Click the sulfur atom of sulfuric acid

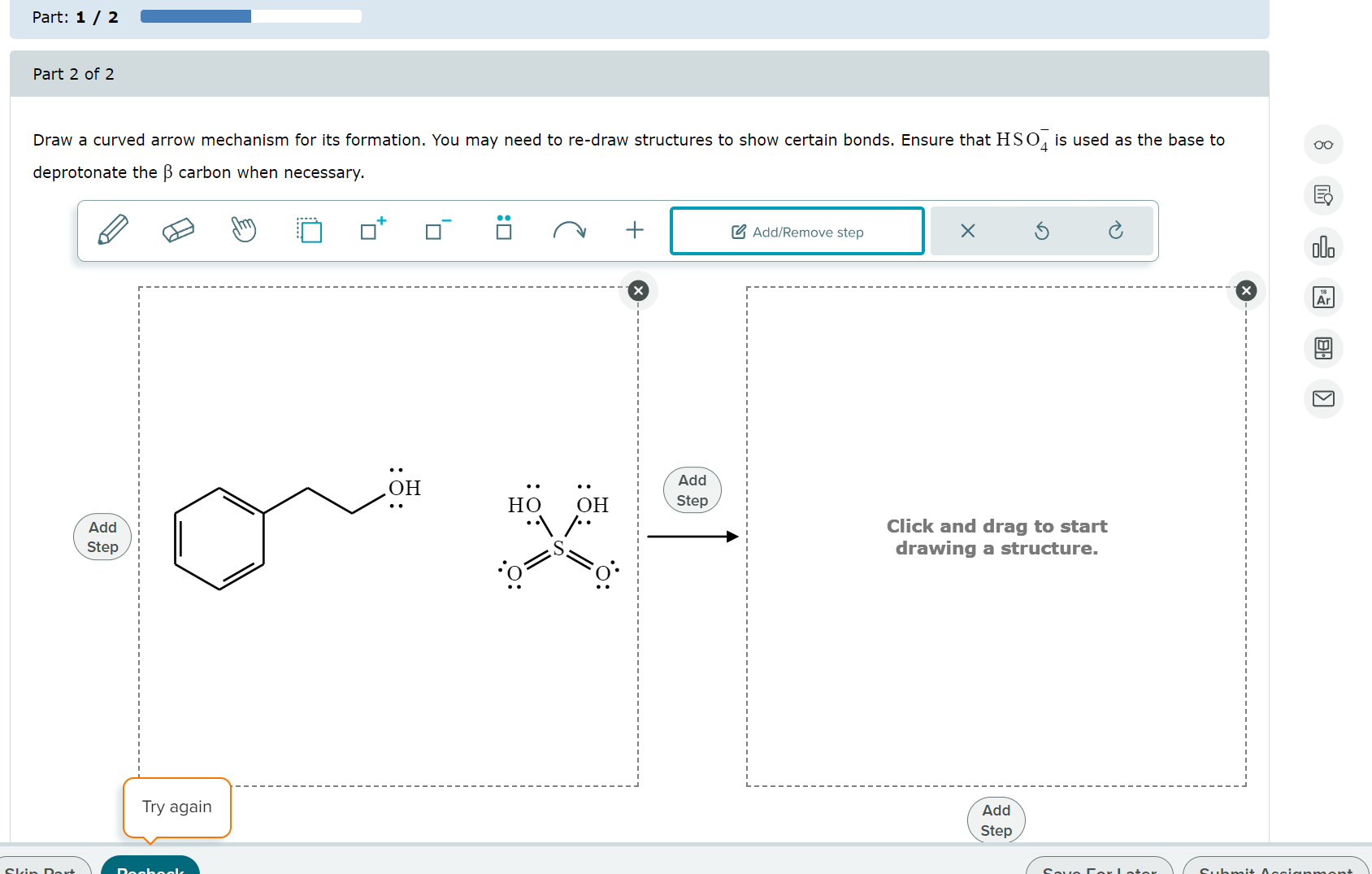558,549
